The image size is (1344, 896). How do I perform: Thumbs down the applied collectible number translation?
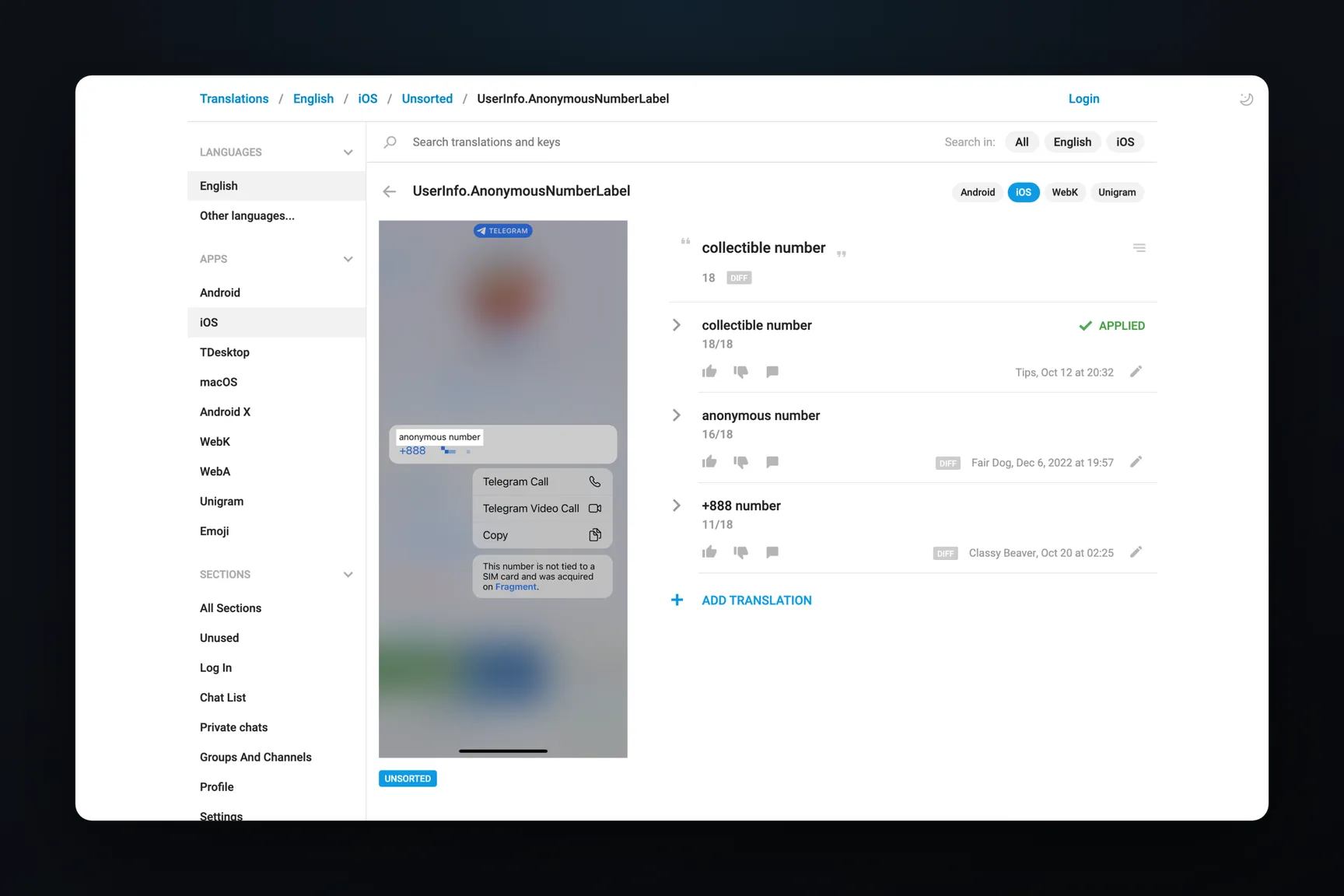[740, 372]
